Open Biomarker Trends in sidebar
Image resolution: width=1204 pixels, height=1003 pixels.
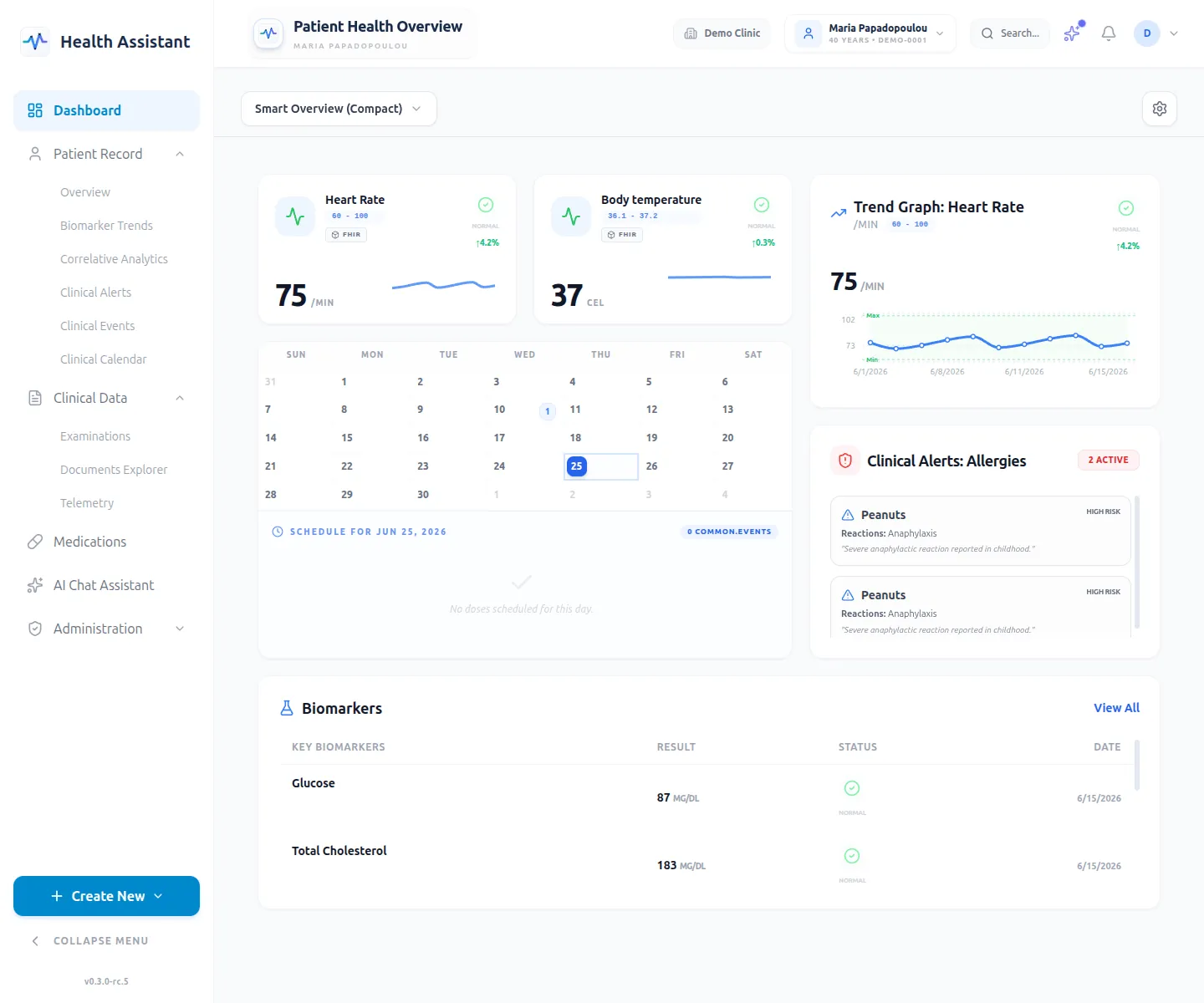point(106,226)
